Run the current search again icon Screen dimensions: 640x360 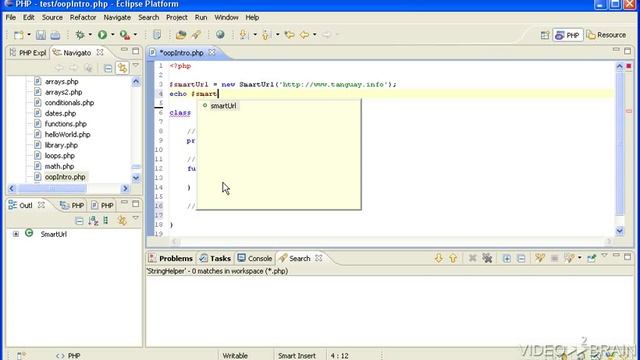pyautogui.click(x=540, y=258)
